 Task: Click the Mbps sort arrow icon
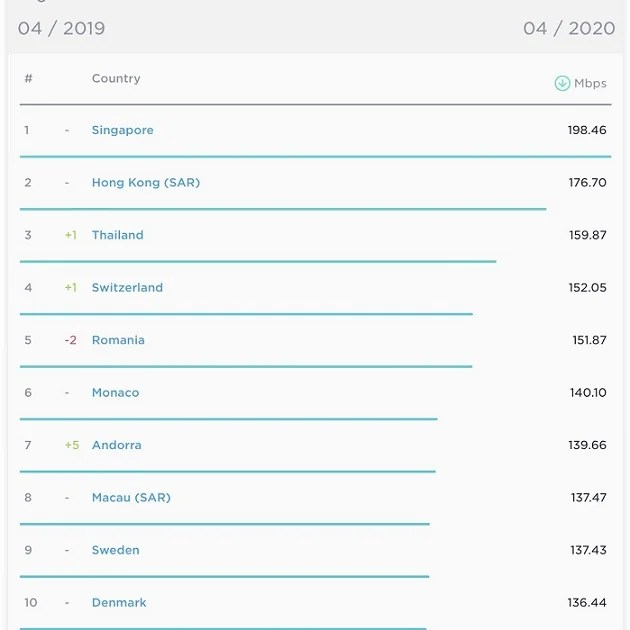click(x=562, y=83)
